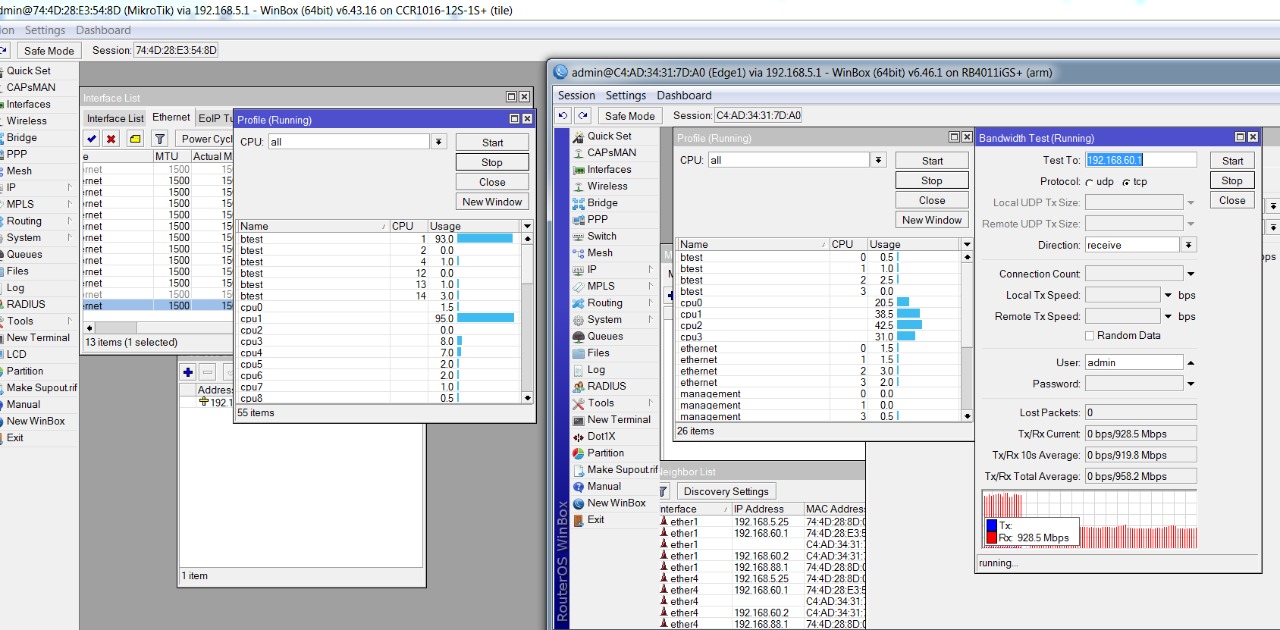The height and width of the screenshot is (630, 1280).
Task: Click the Interface List horizontal scrollbar
Action: [160, 327]
